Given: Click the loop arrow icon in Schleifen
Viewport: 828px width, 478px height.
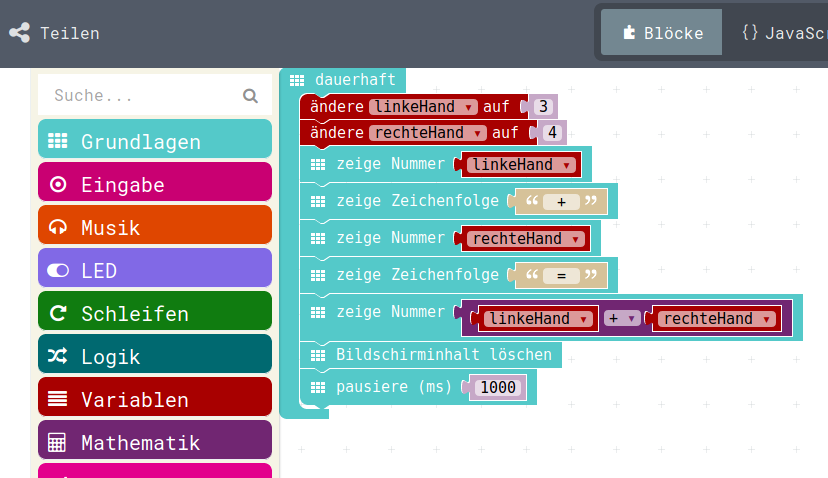Looking at the screenshot, I should 58,313.
